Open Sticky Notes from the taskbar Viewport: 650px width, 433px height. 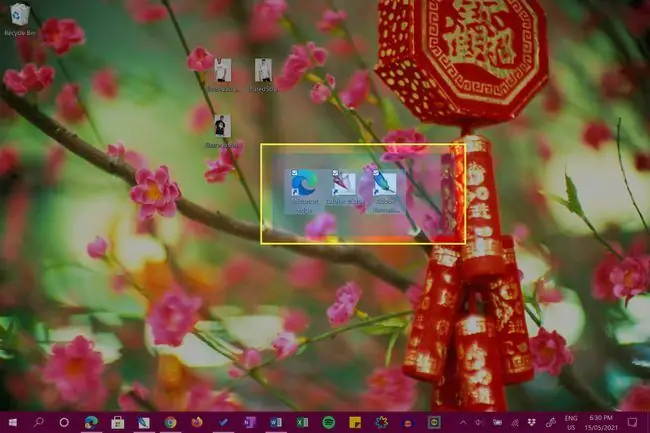pyautogui.click(x=355, y=422)
